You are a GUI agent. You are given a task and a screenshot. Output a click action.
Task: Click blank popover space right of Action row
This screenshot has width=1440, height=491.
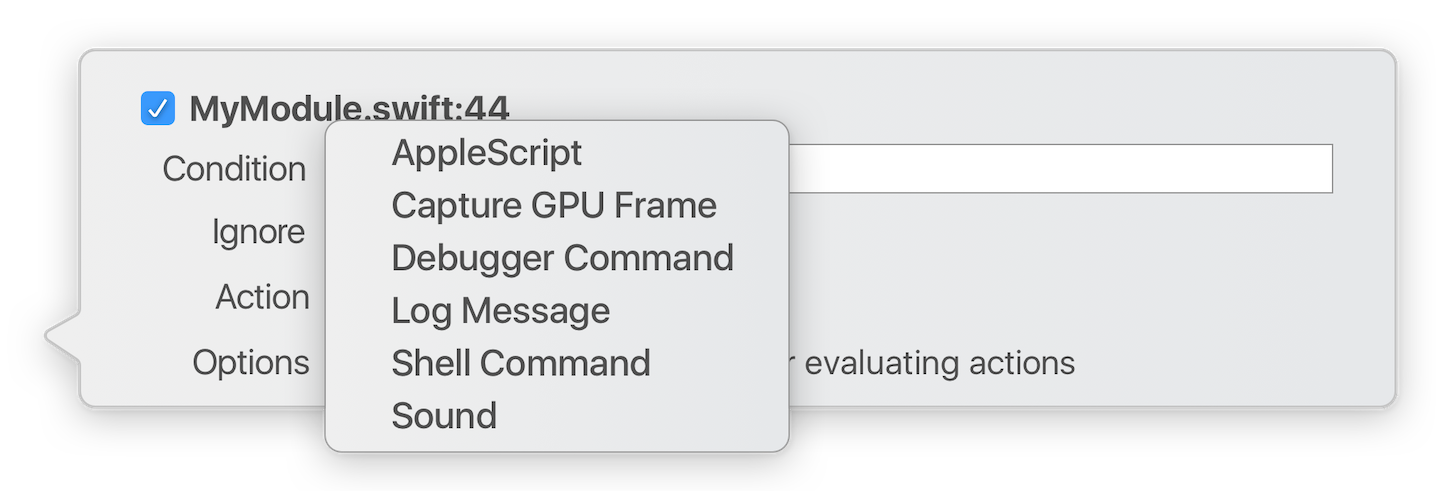click(x=1050, y=297)
